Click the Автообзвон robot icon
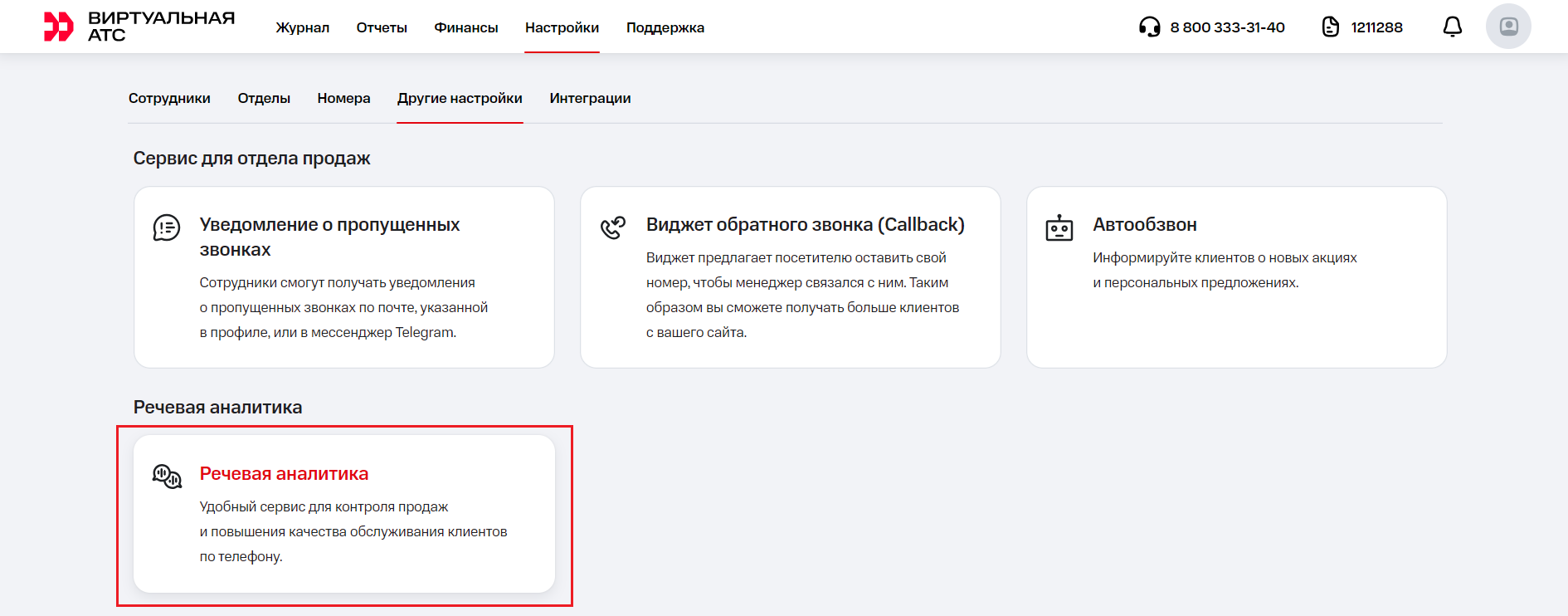Screen dimensions: 1568x616 pos(1059,227)
